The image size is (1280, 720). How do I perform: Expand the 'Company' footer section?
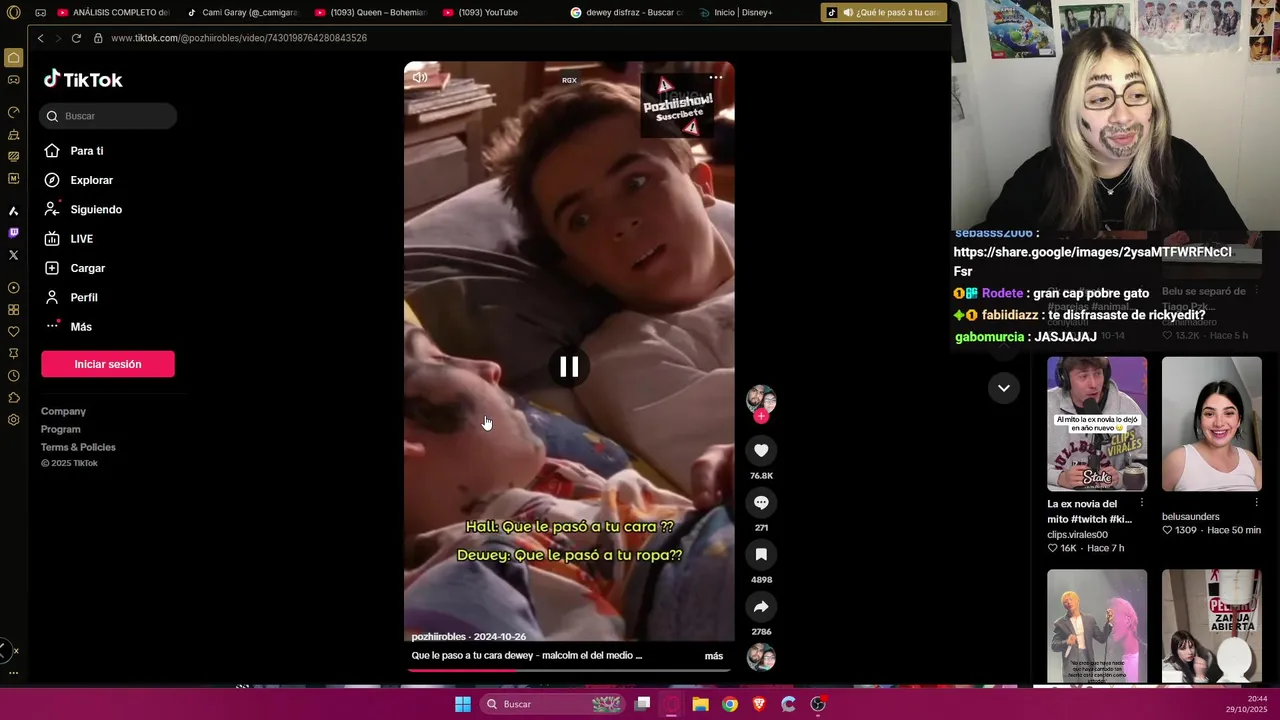[x=63, y=411]
